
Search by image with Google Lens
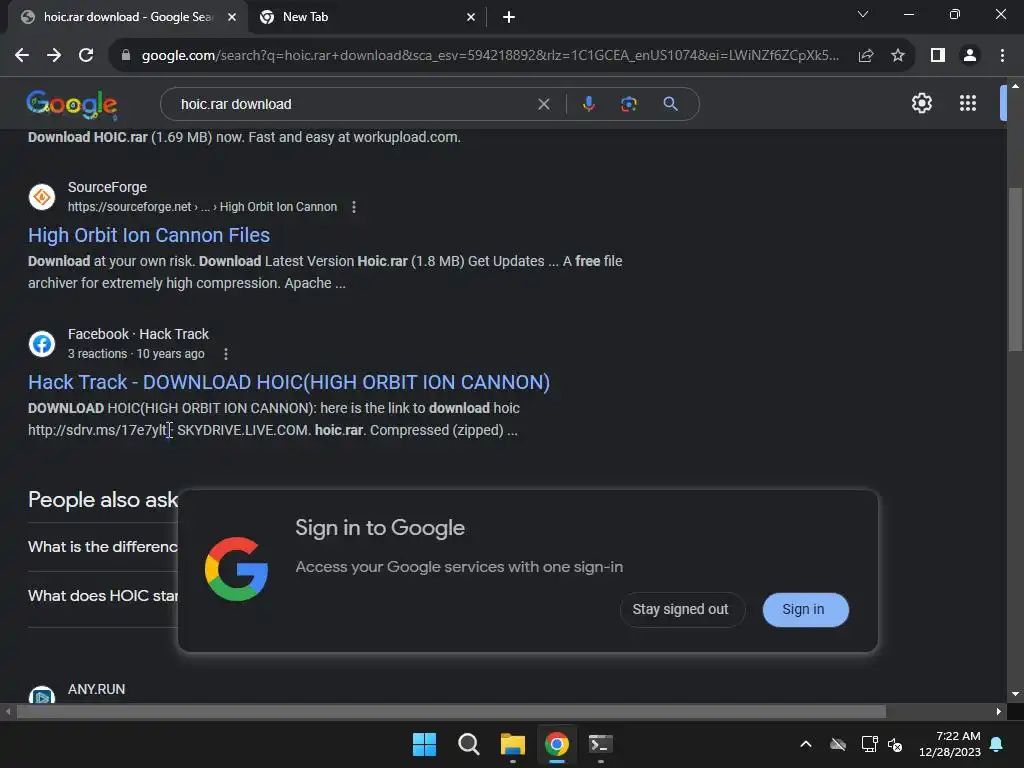tap(628, 104)
